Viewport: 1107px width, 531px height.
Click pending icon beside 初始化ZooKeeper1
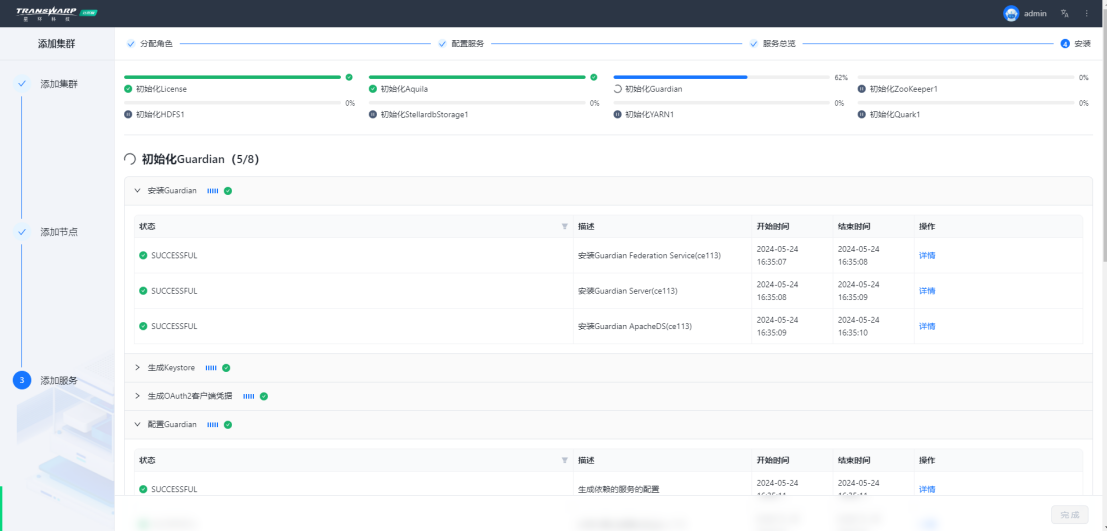862,89
